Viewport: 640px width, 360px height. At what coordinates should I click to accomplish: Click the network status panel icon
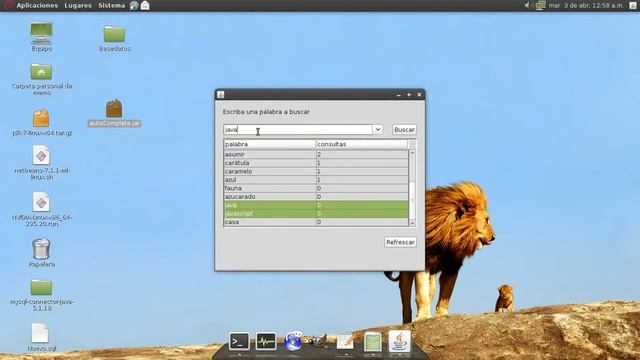540,5
